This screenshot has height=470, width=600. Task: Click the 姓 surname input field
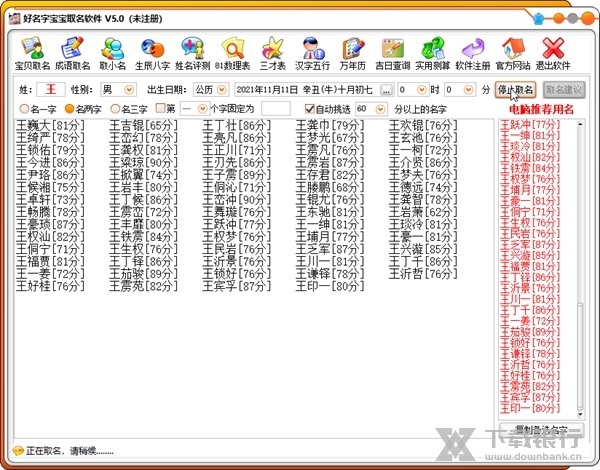pos(51,90)
